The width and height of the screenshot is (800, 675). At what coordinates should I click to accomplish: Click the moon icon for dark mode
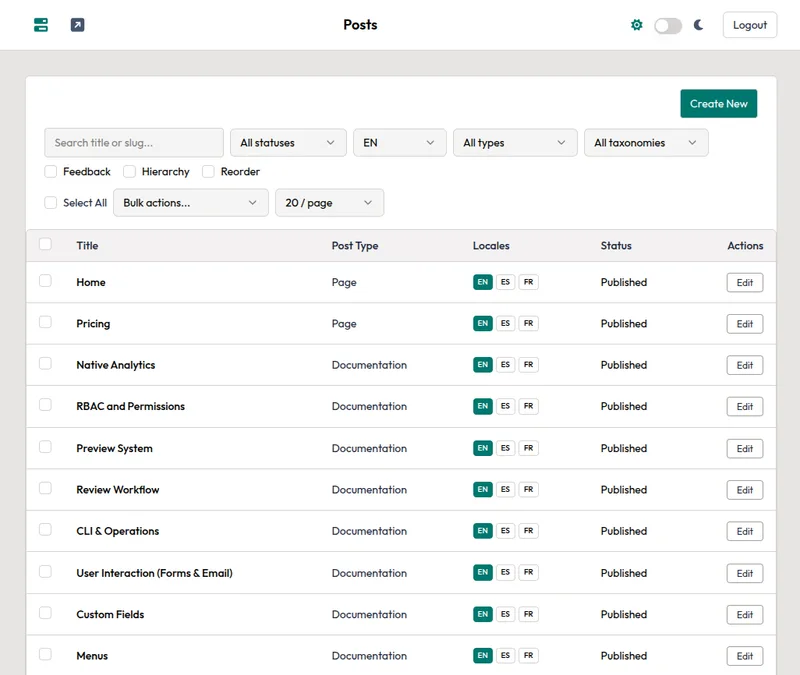(x=697, y=24)
